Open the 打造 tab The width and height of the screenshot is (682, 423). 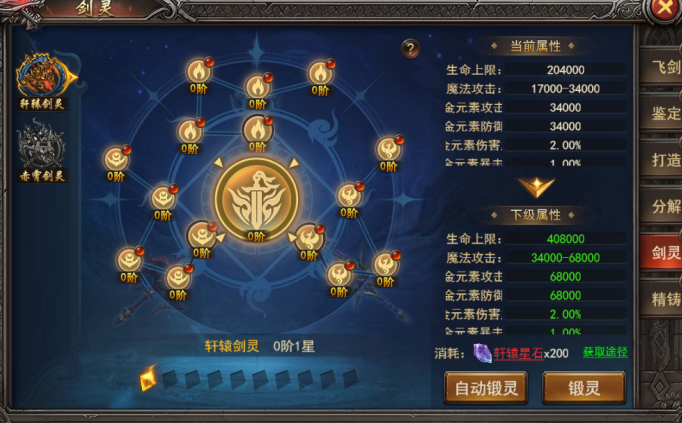click(x=663, y=160)
